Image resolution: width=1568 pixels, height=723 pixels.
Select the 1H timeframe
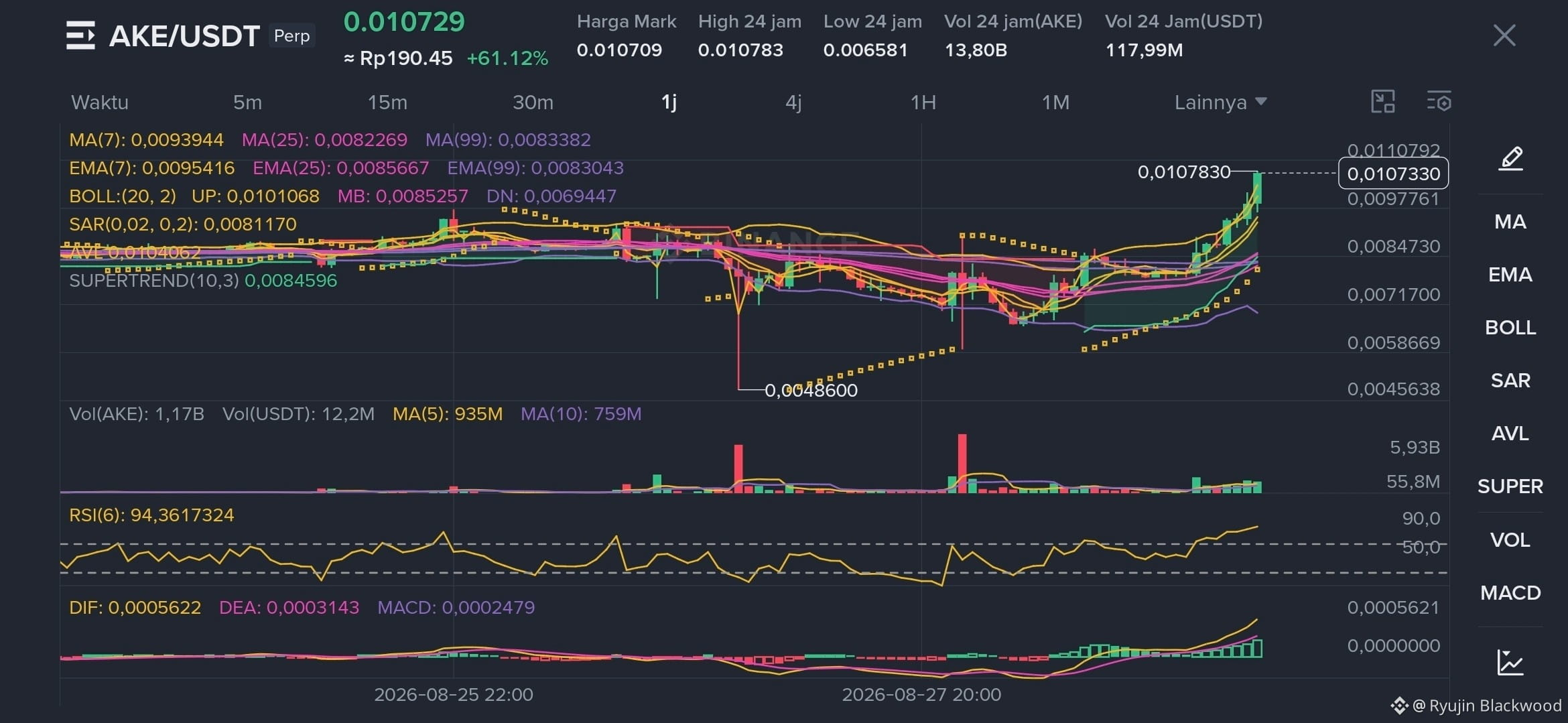[x=923, y=103]
